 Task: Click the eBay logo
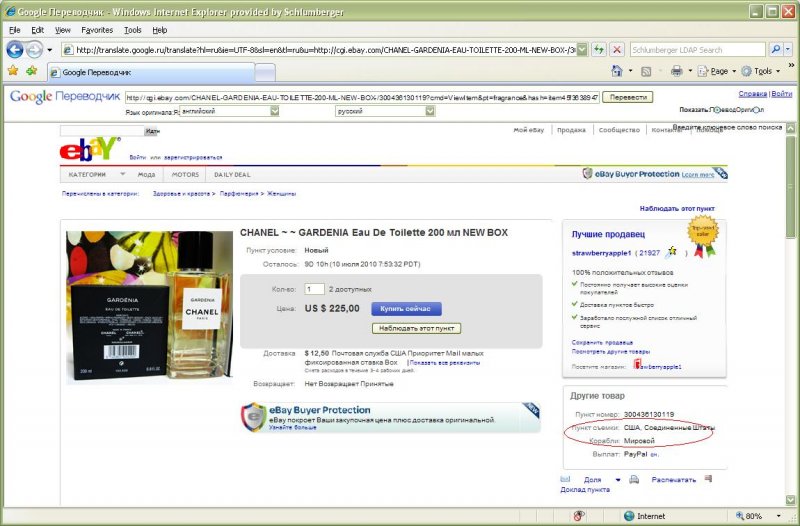[x=90, y=148]
